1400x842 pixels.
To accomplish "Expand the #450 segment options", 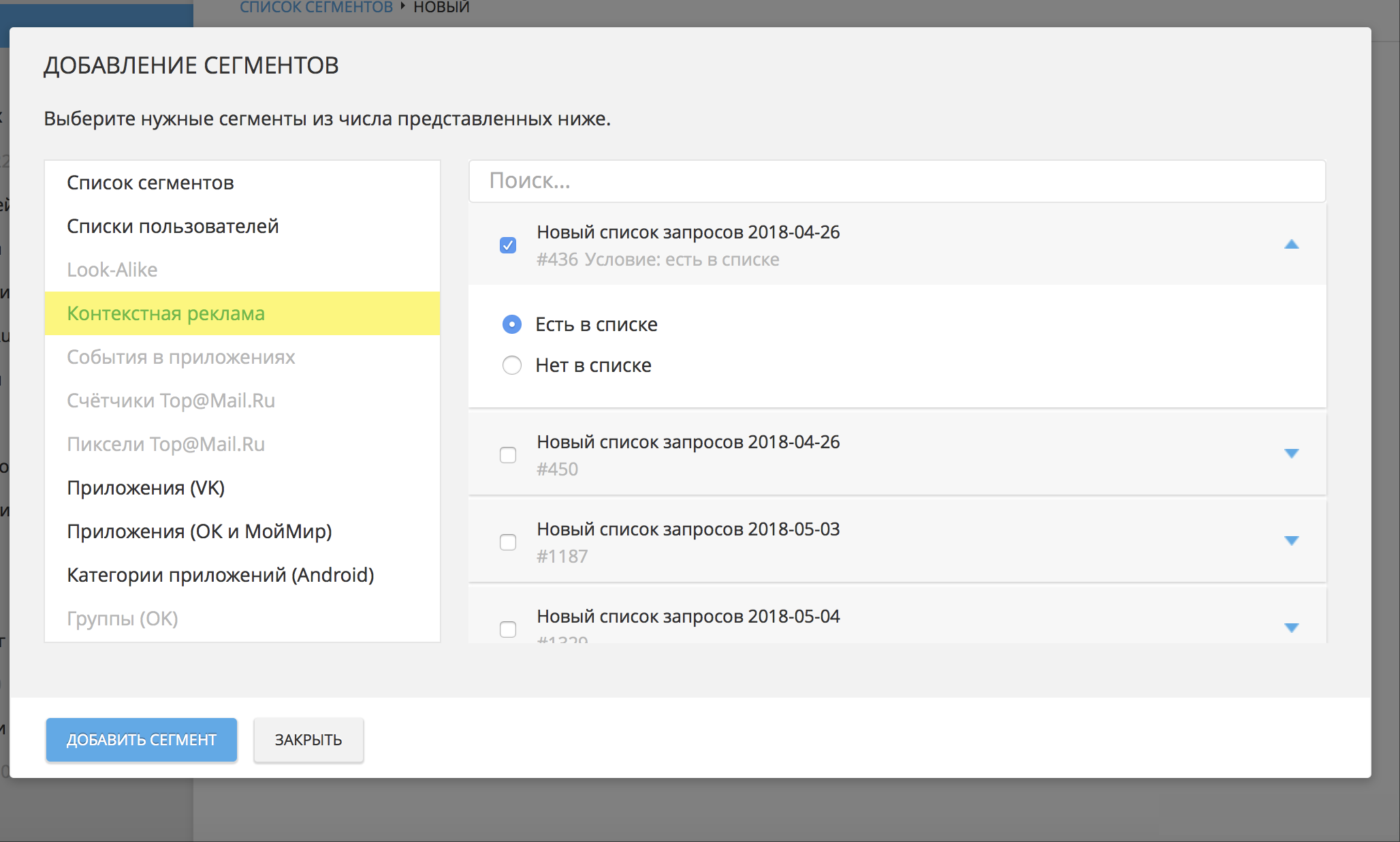I will coord(1291,454).
